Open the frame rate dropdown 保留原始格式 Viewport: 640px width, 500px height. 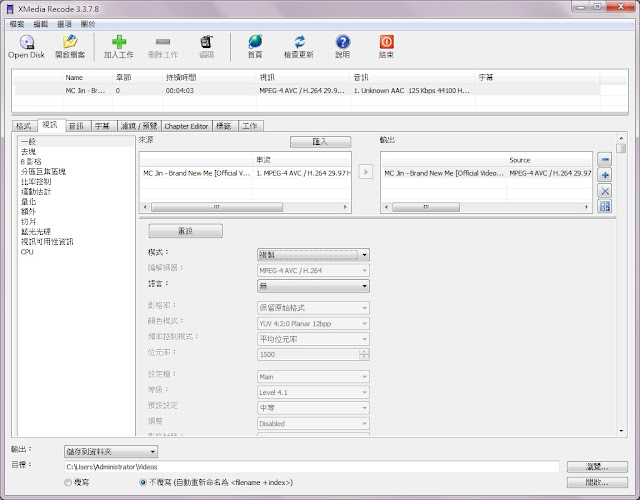[313, 308]
